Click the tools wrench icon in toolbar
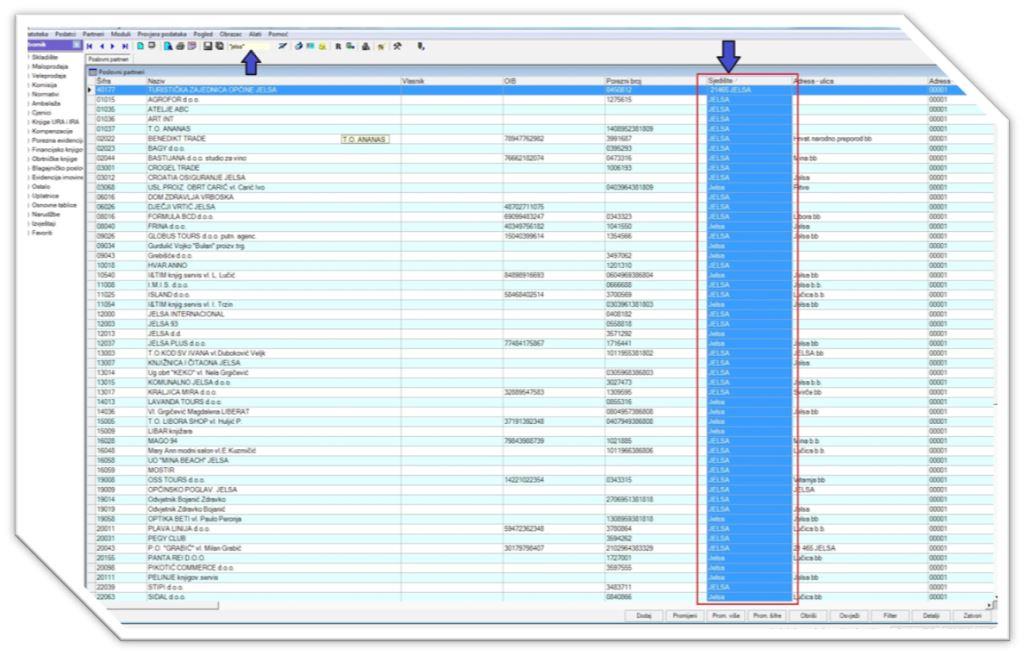 (396, 46)
